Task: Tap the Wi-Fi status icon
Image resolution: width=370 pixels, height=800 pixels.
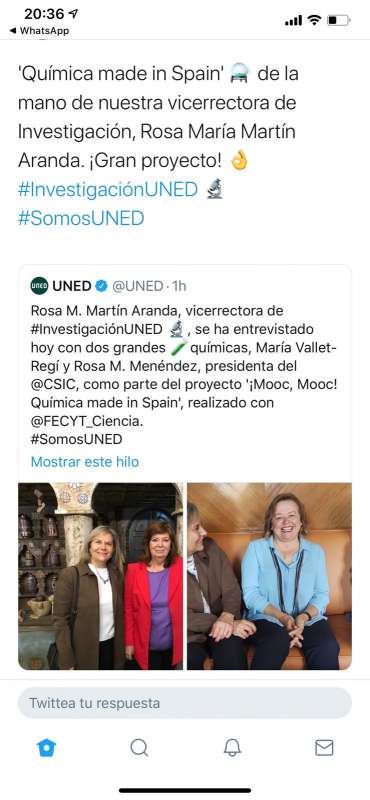Action: pyautogui.click(x=315, y=20)
